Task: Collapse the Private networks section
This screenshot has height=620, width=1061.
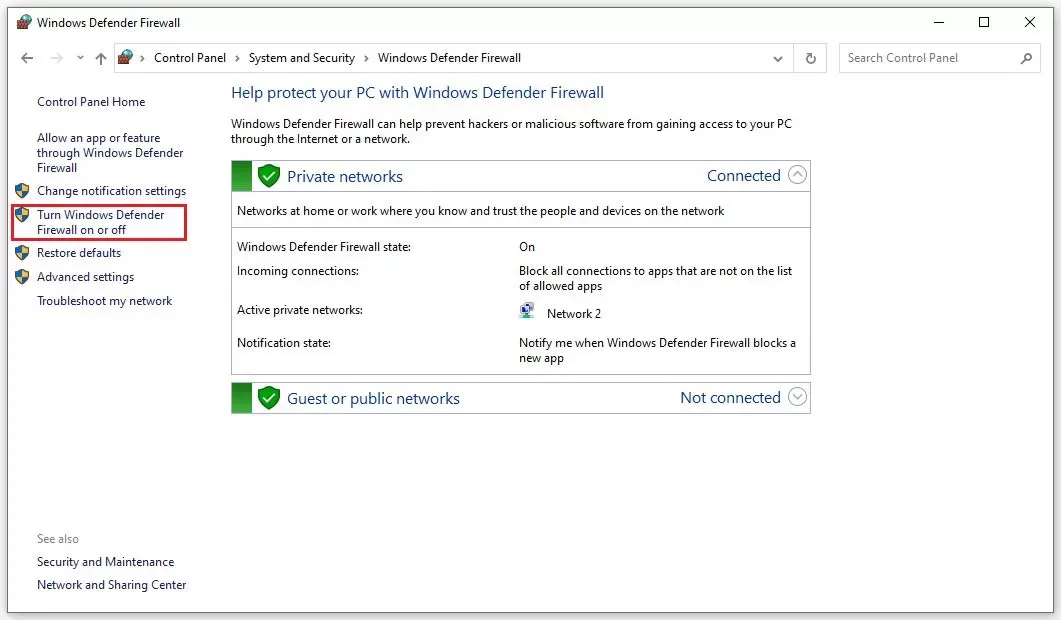Action: coord(797,175)
